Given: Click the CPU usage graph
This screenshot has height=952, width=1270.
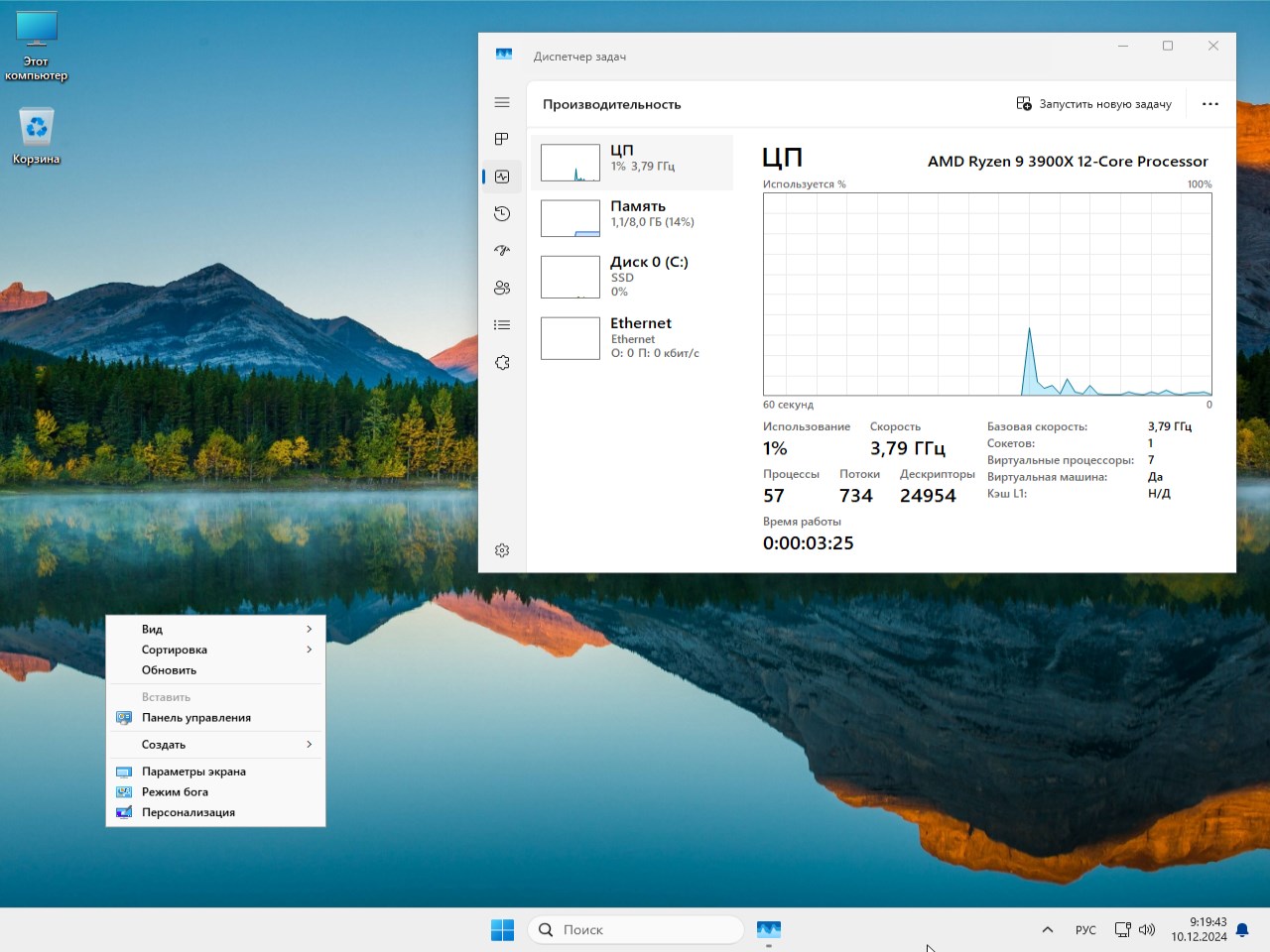Looking at the screenshot, I should 987,295.
